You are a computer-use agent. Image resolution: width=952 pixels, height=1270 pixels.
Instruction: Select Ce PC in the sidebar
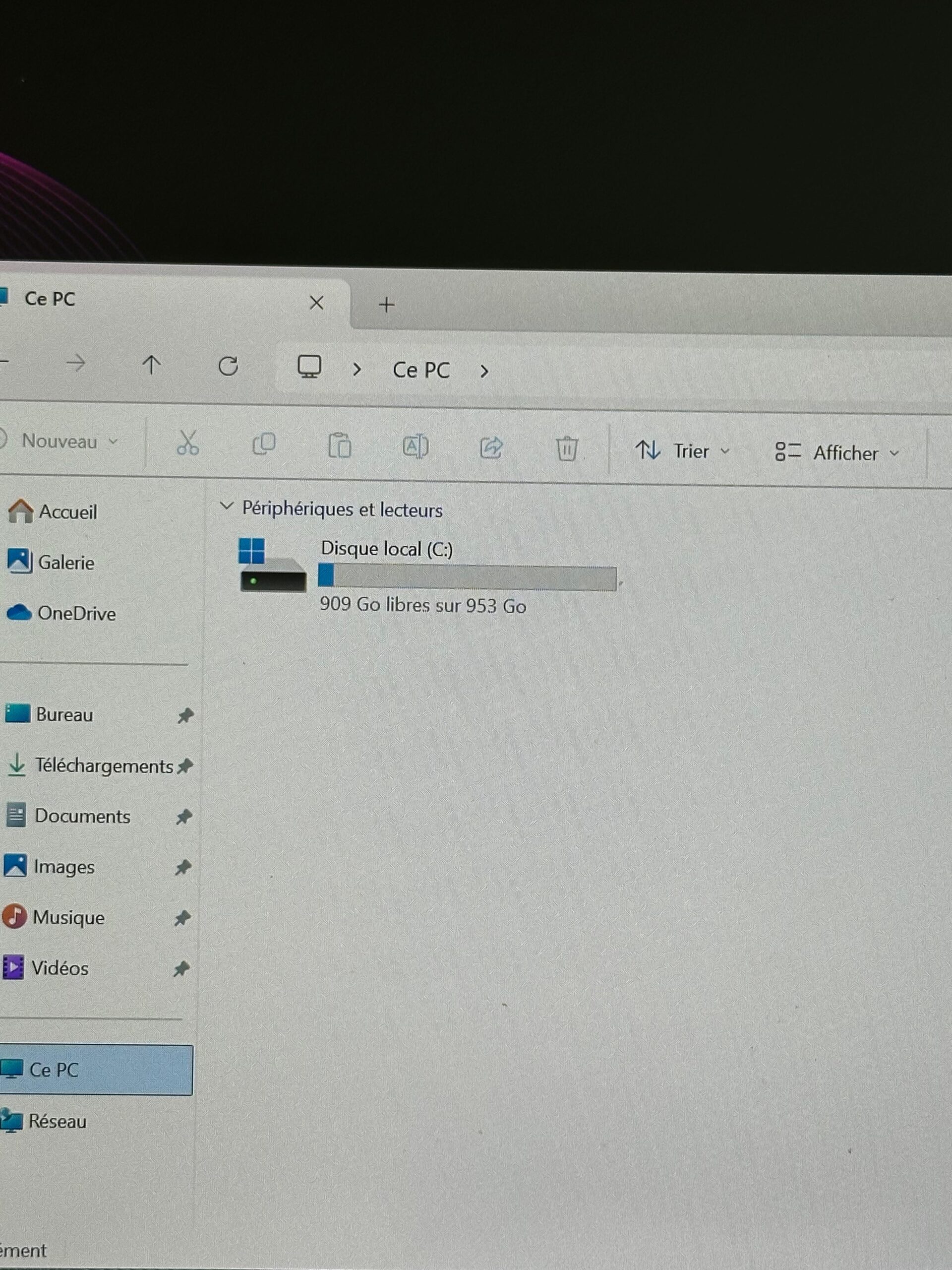95,1070
